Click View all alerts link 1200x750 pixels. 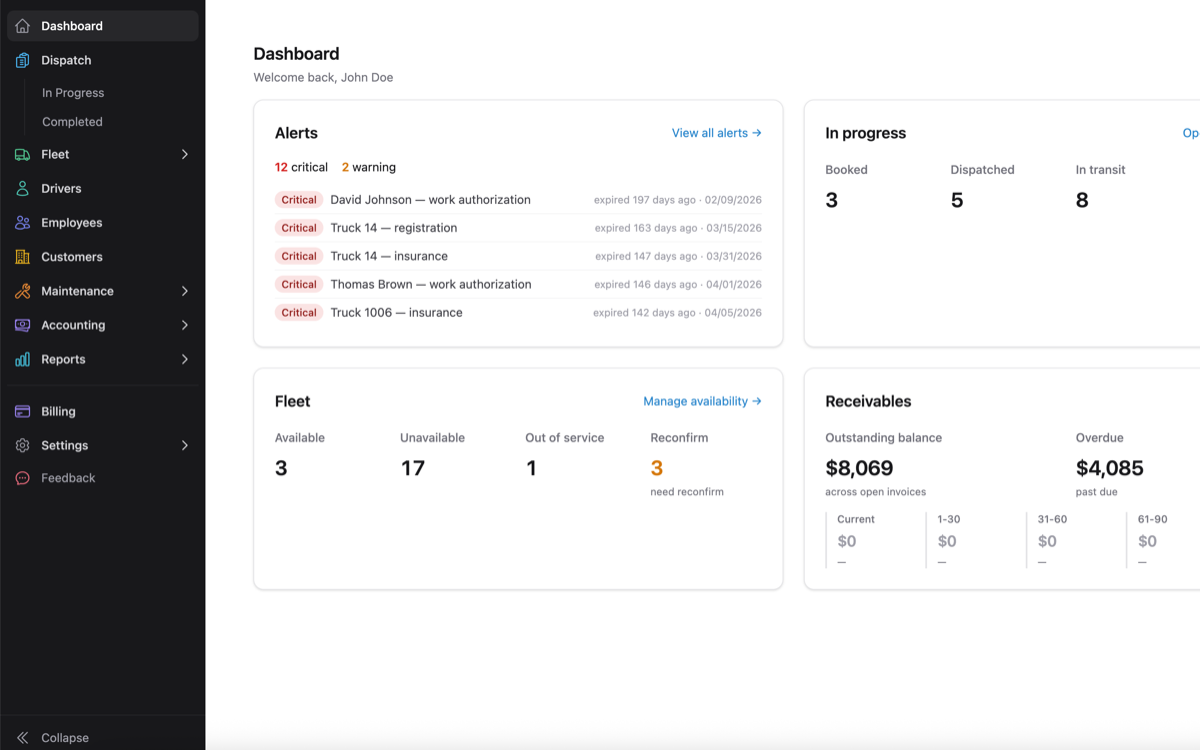click(716, 133)
